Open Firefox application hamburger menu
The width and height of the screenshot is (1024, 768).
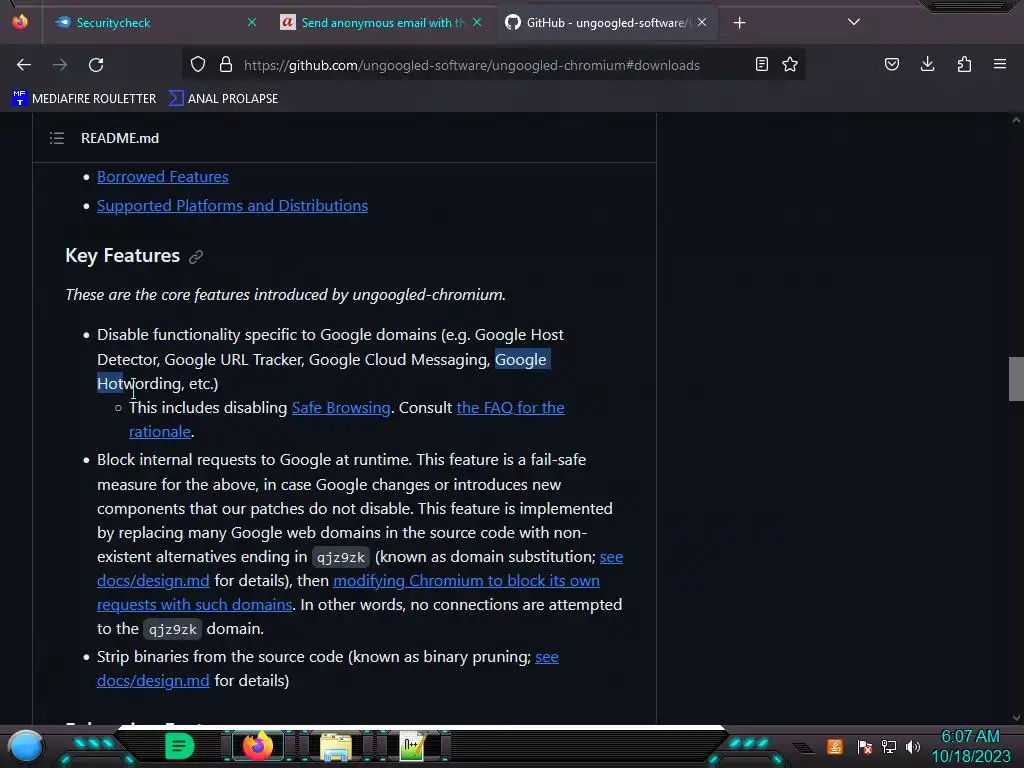click(x=1000, y=65)
